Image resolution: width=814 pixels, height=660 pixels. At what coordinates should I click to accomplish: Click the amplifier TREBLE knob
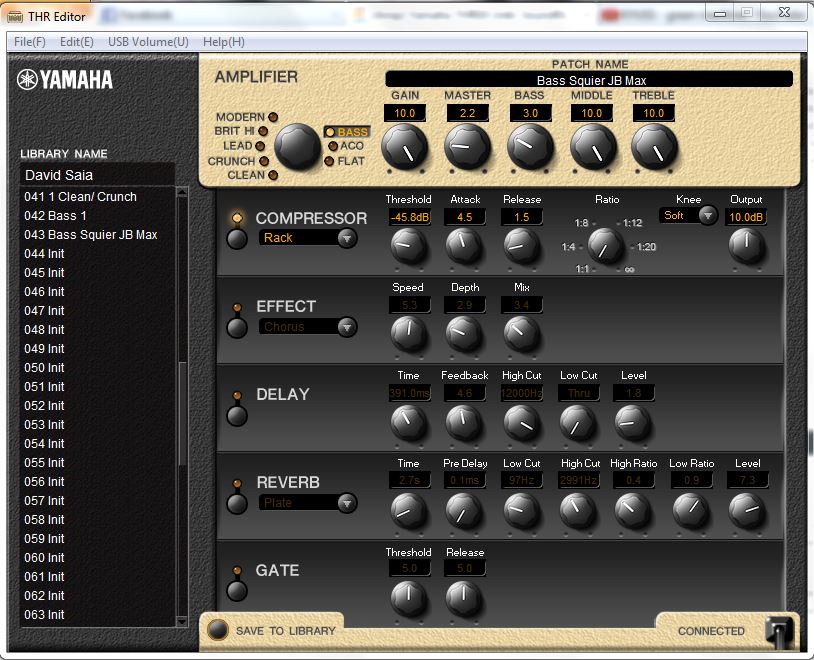tap(654, 149)
